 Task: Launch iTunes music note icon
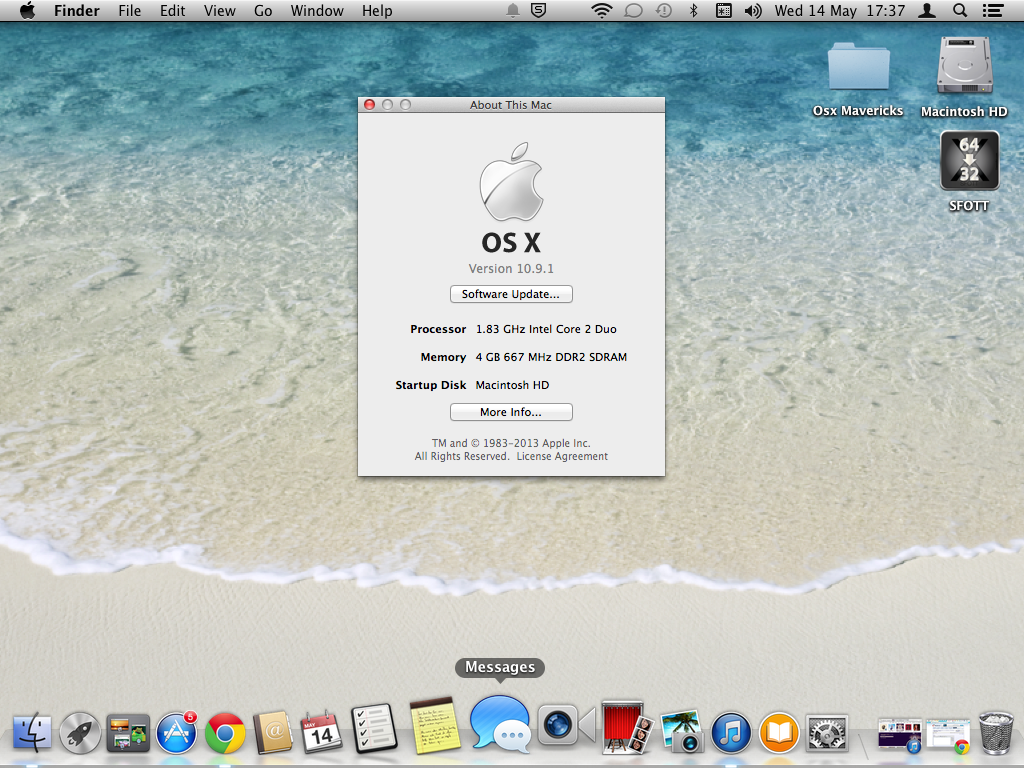coord(731,732)
